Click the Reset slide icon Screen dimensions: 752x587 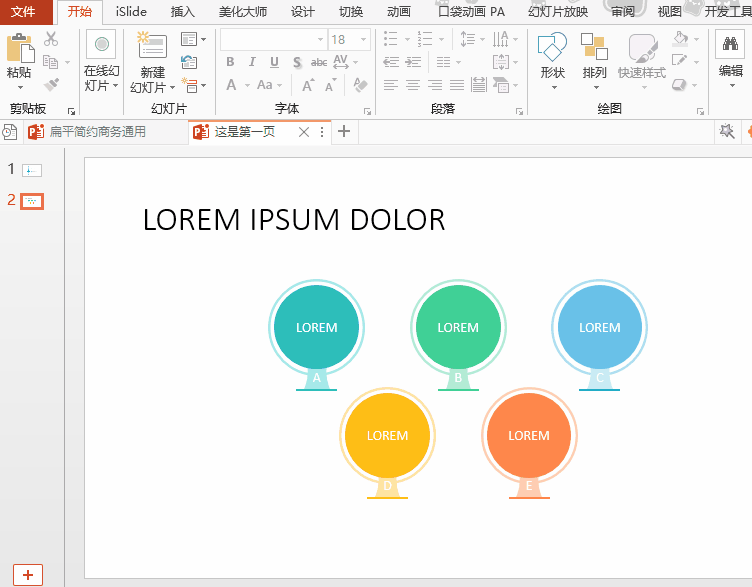189,62
